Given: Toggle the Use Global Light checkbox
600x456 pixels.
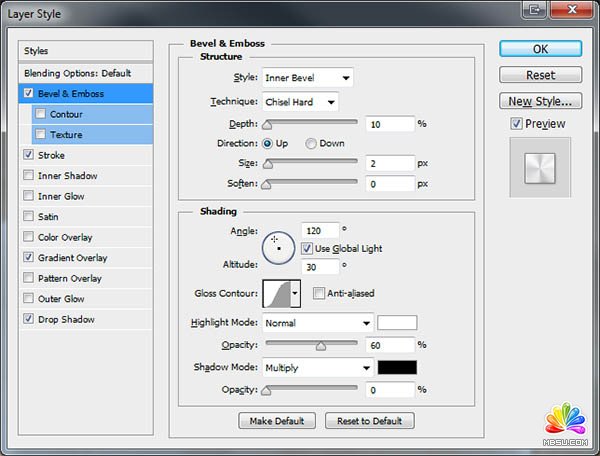Looking at the screenshot, I should (308, 248).
